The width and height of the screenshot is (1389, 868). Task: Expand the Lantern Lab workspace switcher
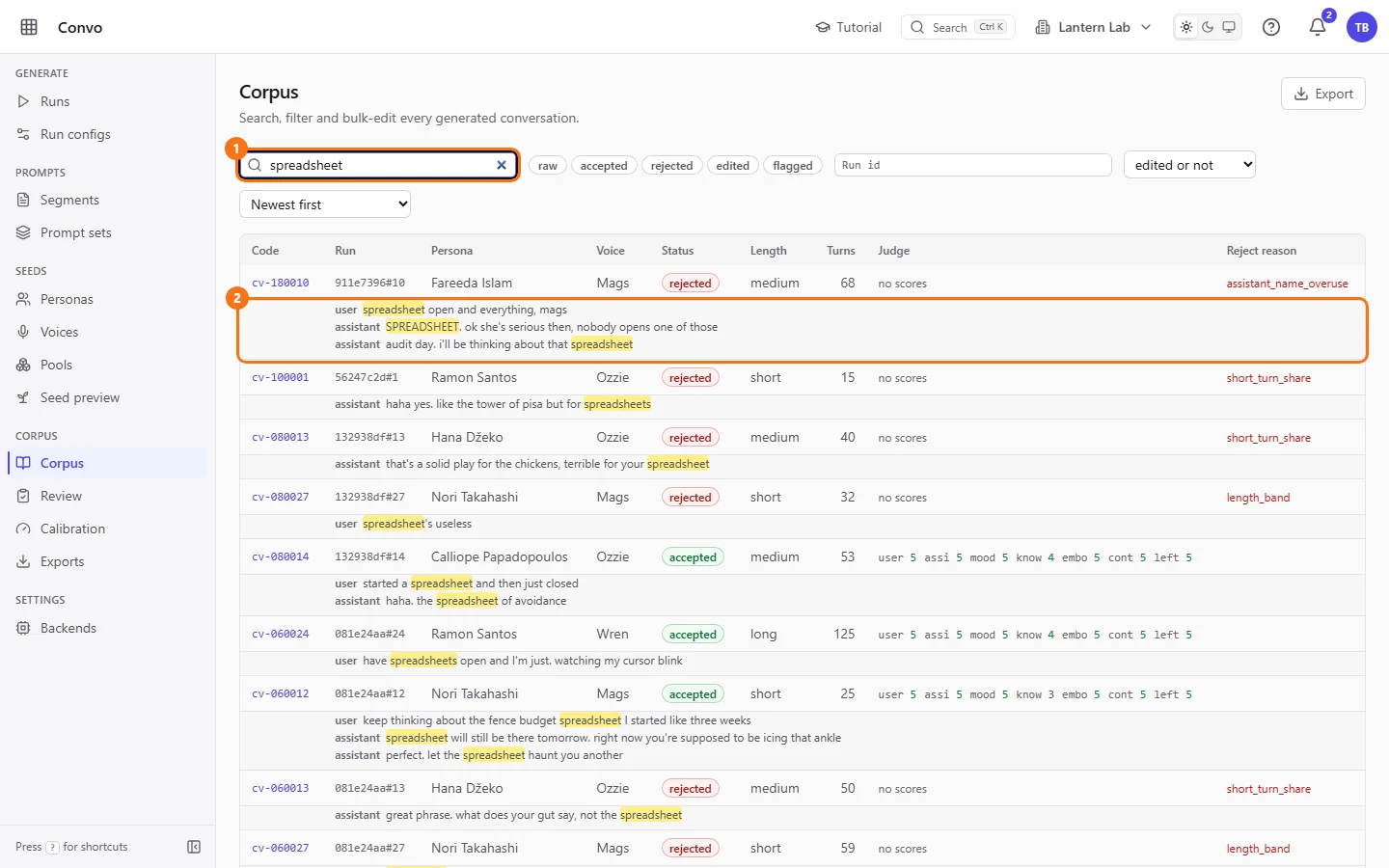coord(1094,27)
